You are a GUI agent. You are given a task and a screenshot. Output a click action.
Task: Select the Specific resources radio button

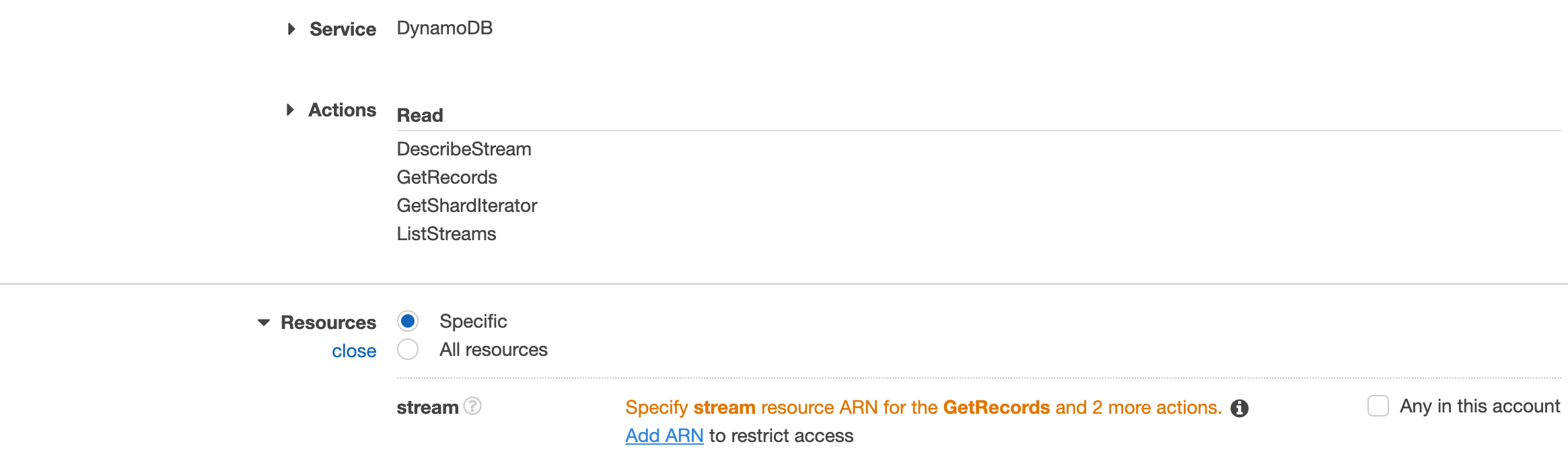click(408, 322)
